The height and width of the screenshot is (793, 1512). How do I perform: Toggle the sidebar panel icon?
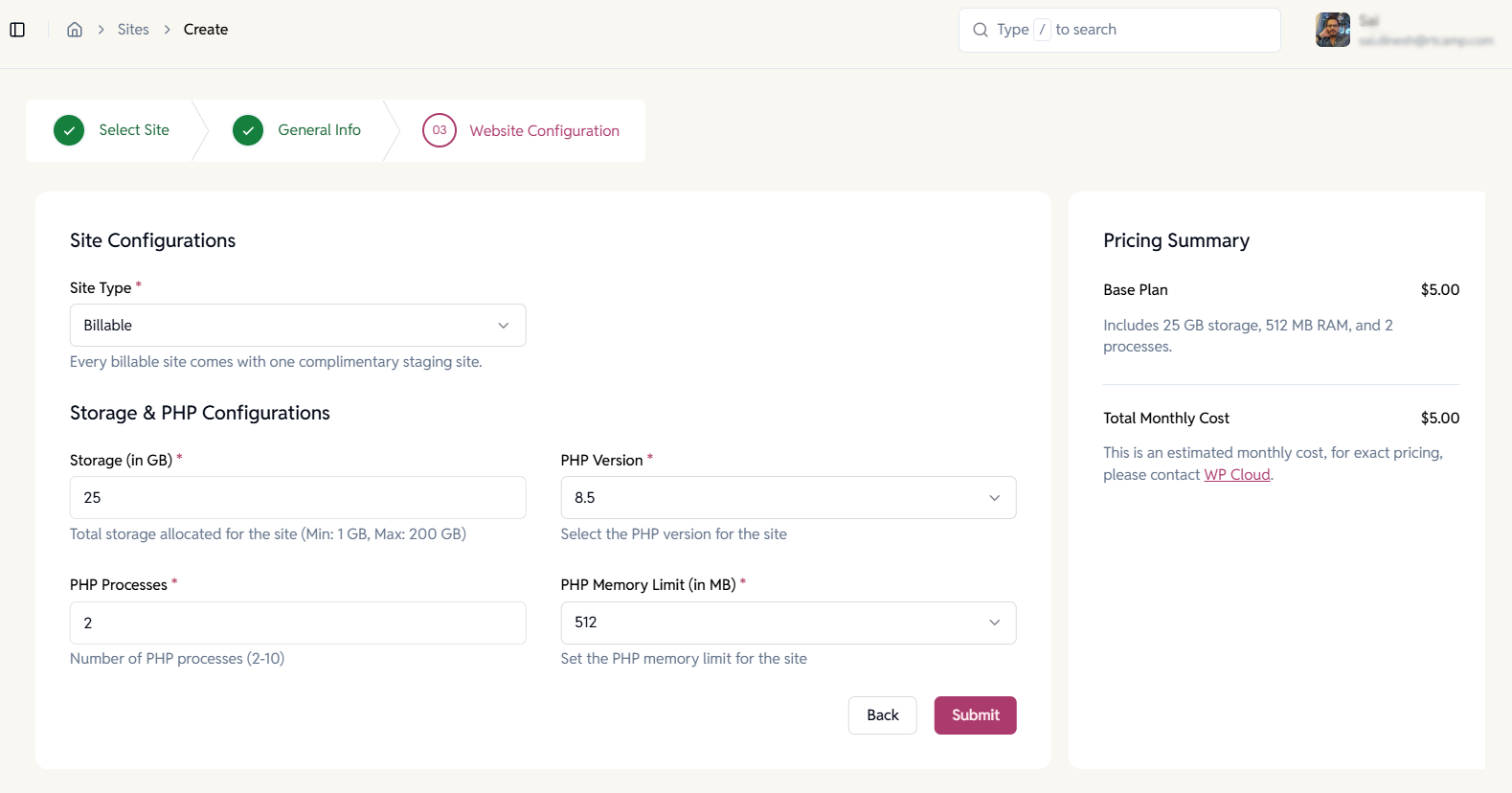[x=17, y=30]
